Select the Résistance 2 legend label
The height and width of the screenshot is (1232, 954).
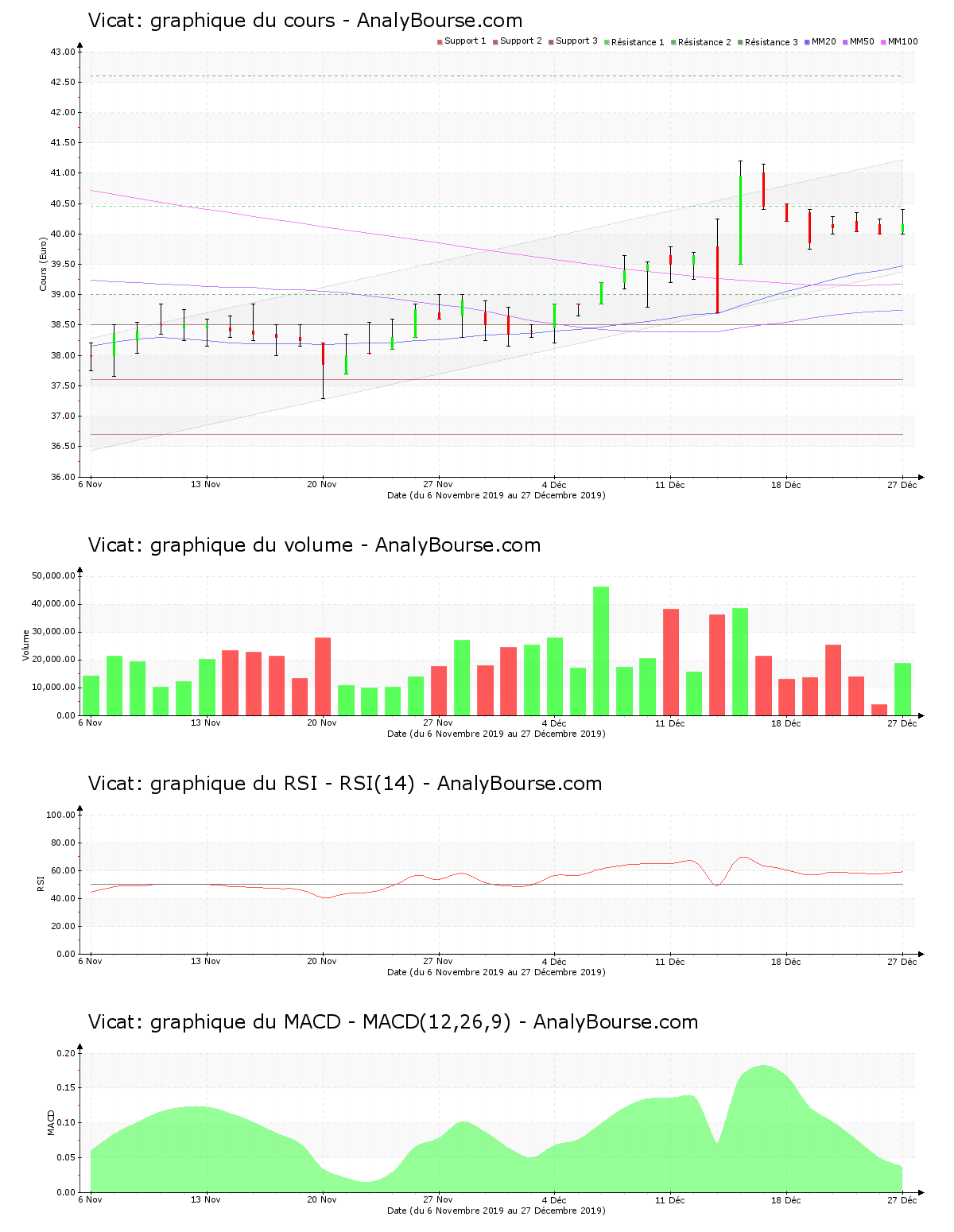tap(704, 42)
